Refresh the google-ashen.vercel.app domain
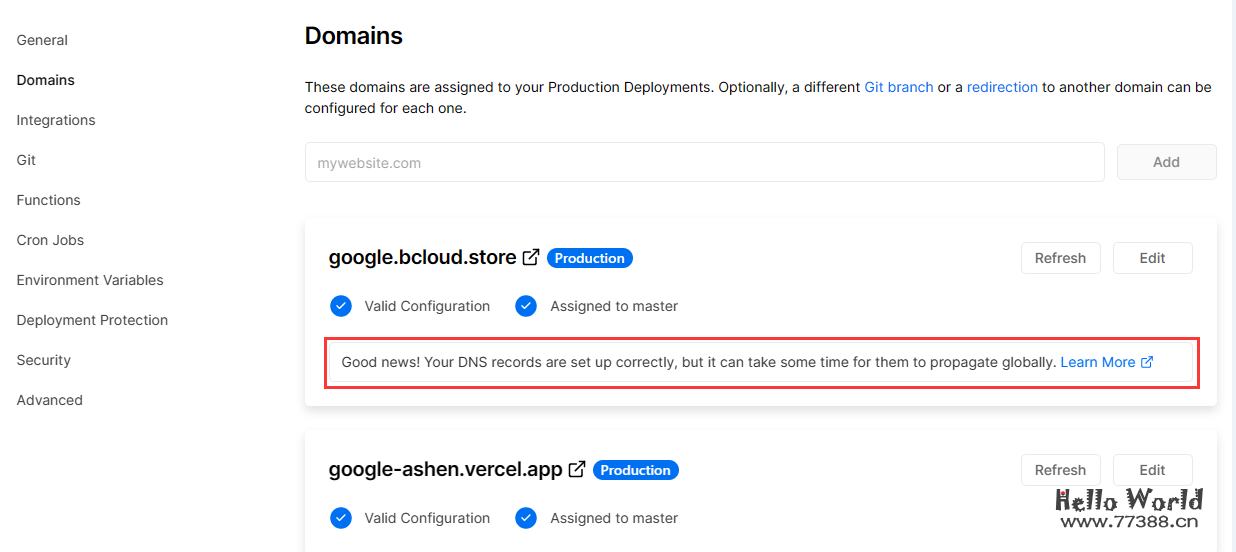The height and width of the screenshot is (552, 1236). (x=1060, y=470)
